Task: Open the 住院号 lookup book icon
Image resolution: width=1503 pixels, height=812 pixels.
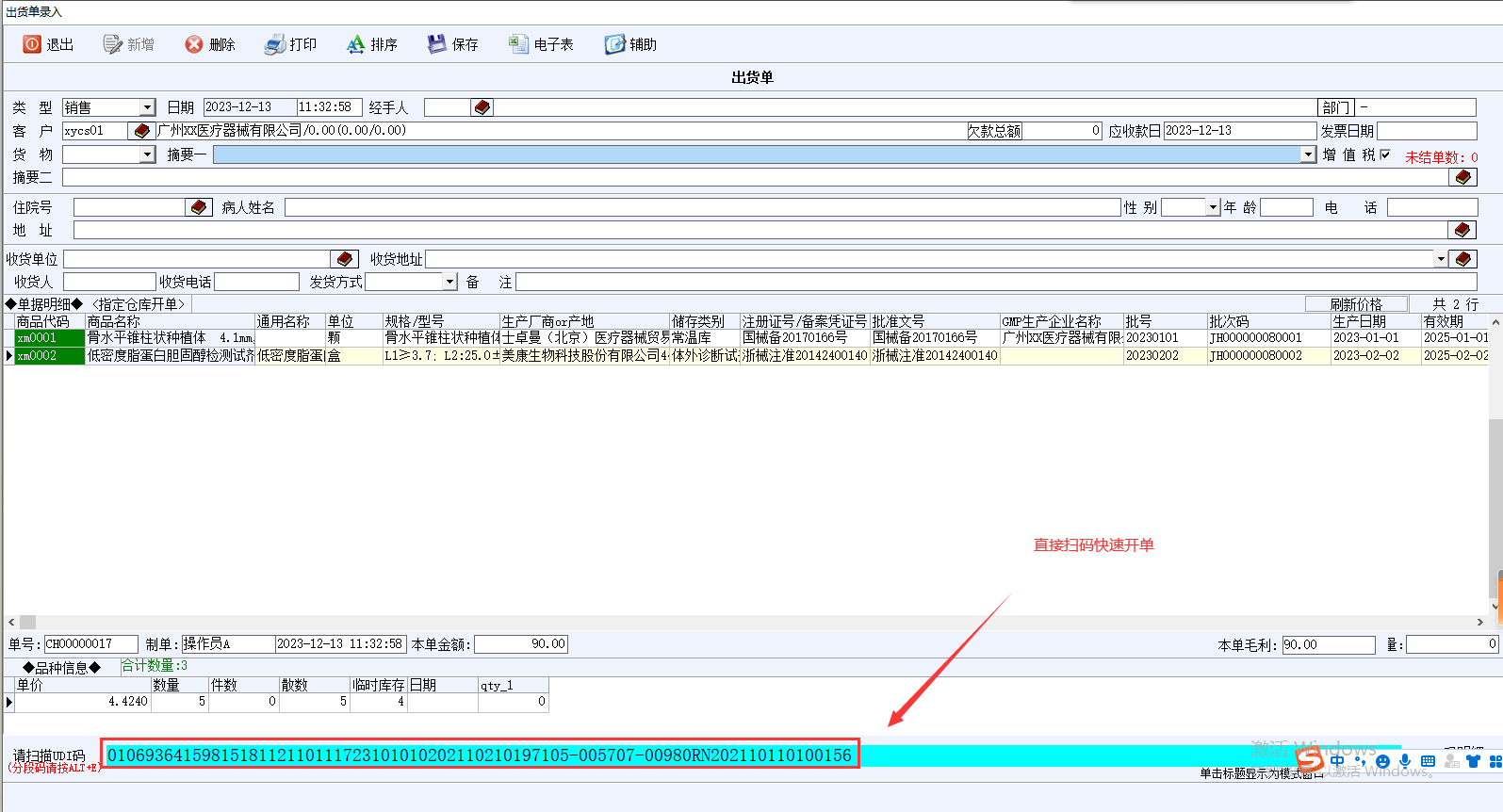Action: pyautogui.click(x=199, y=207)
